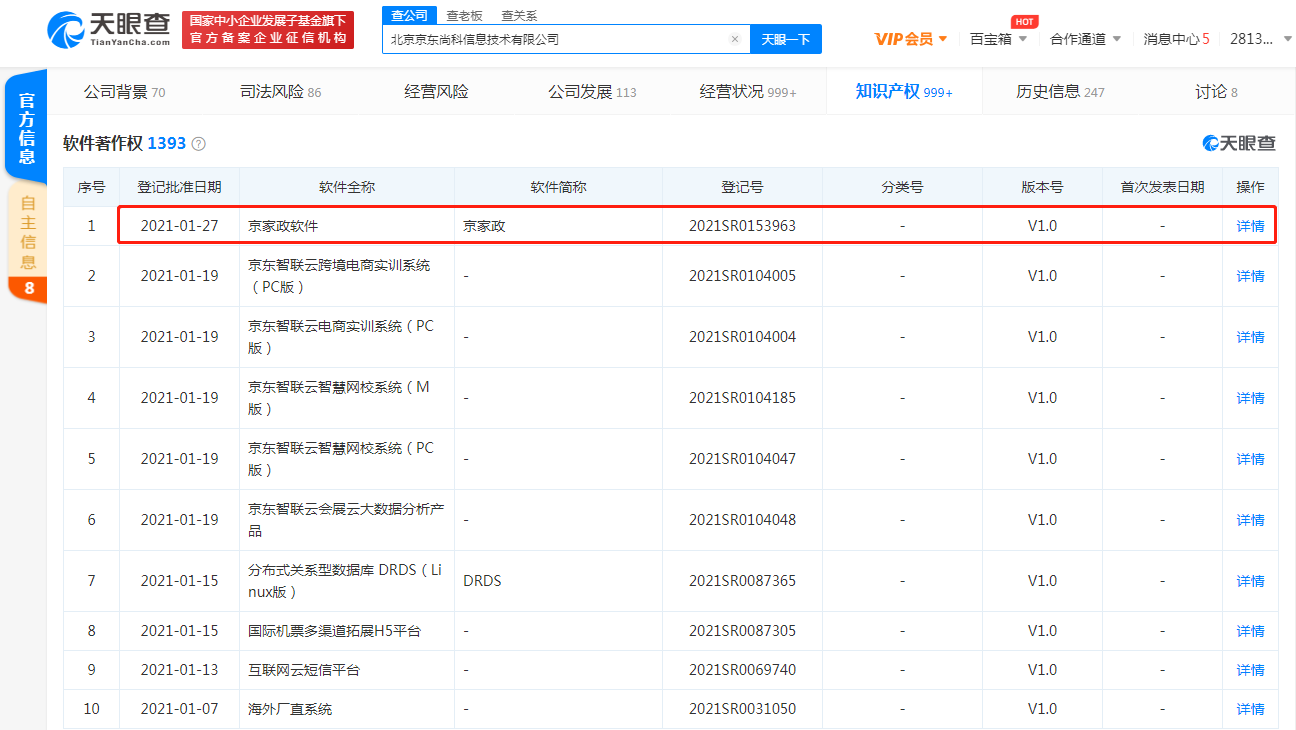The width and height of the screenshot is (1296, 730).
Task: Select the 官方信息 side tab
Action: click(x=27, y=128)
